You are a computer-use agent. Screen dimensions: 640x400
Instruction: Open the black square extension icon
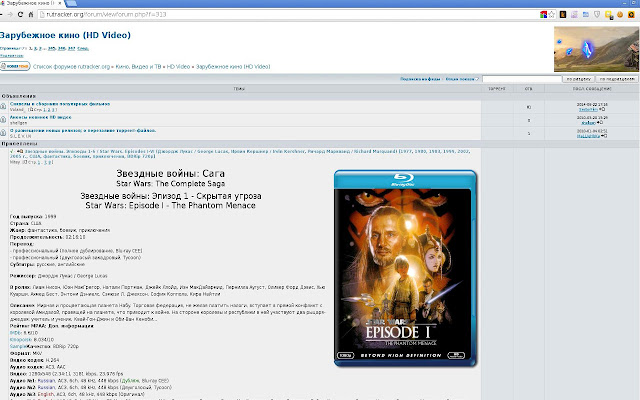pos(563,15)
